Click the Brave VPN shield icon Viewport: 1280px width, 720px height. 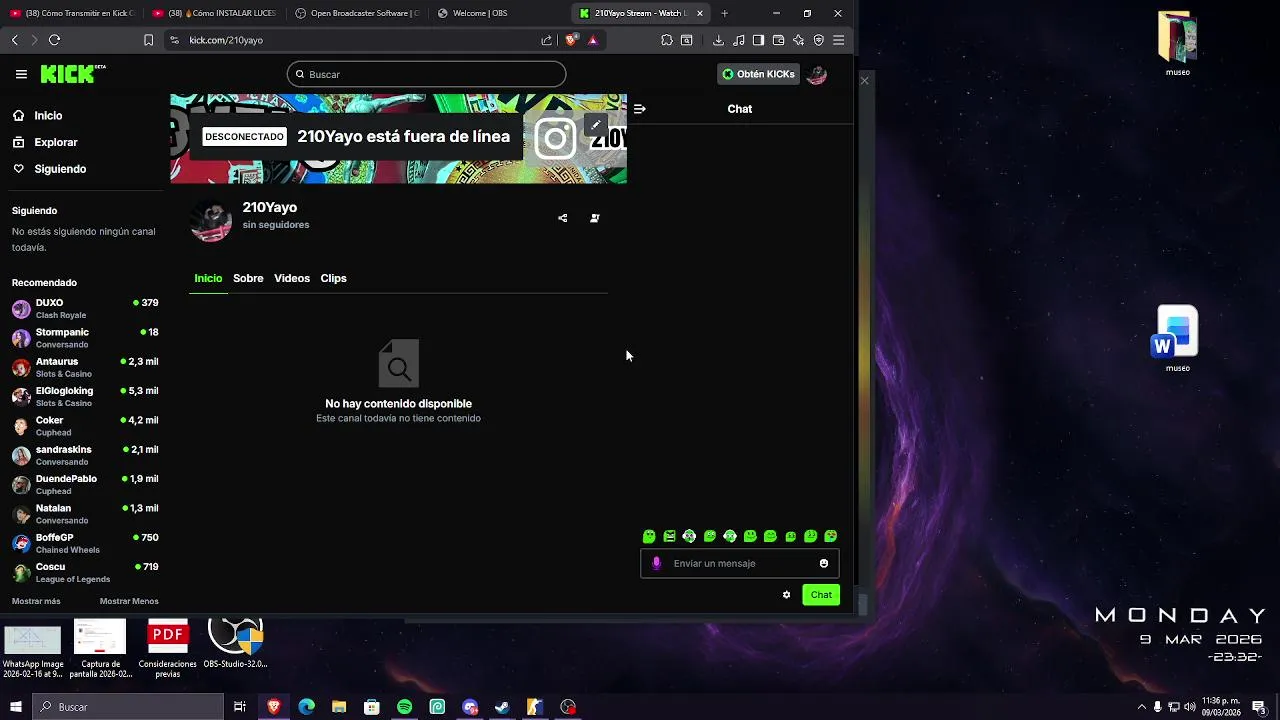[x=819, y=40]
